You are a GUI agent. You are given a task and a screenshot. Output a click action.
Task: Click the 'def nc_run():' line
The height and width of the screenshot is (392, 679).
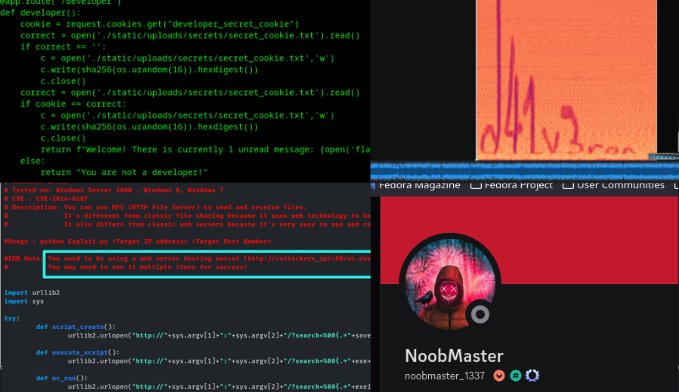(x=62, y=378)
